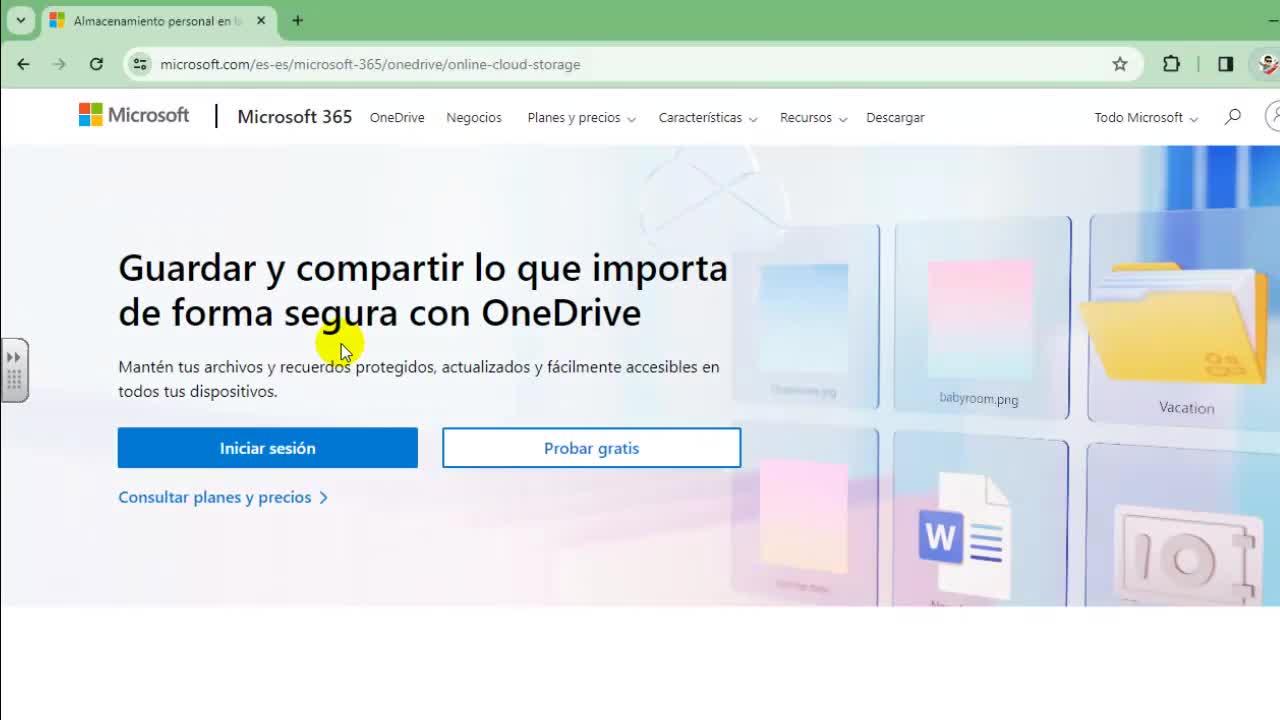Open the Extensions puzzle icon
This screenshot has height=720, width=1280.
tap(1172, 64)
